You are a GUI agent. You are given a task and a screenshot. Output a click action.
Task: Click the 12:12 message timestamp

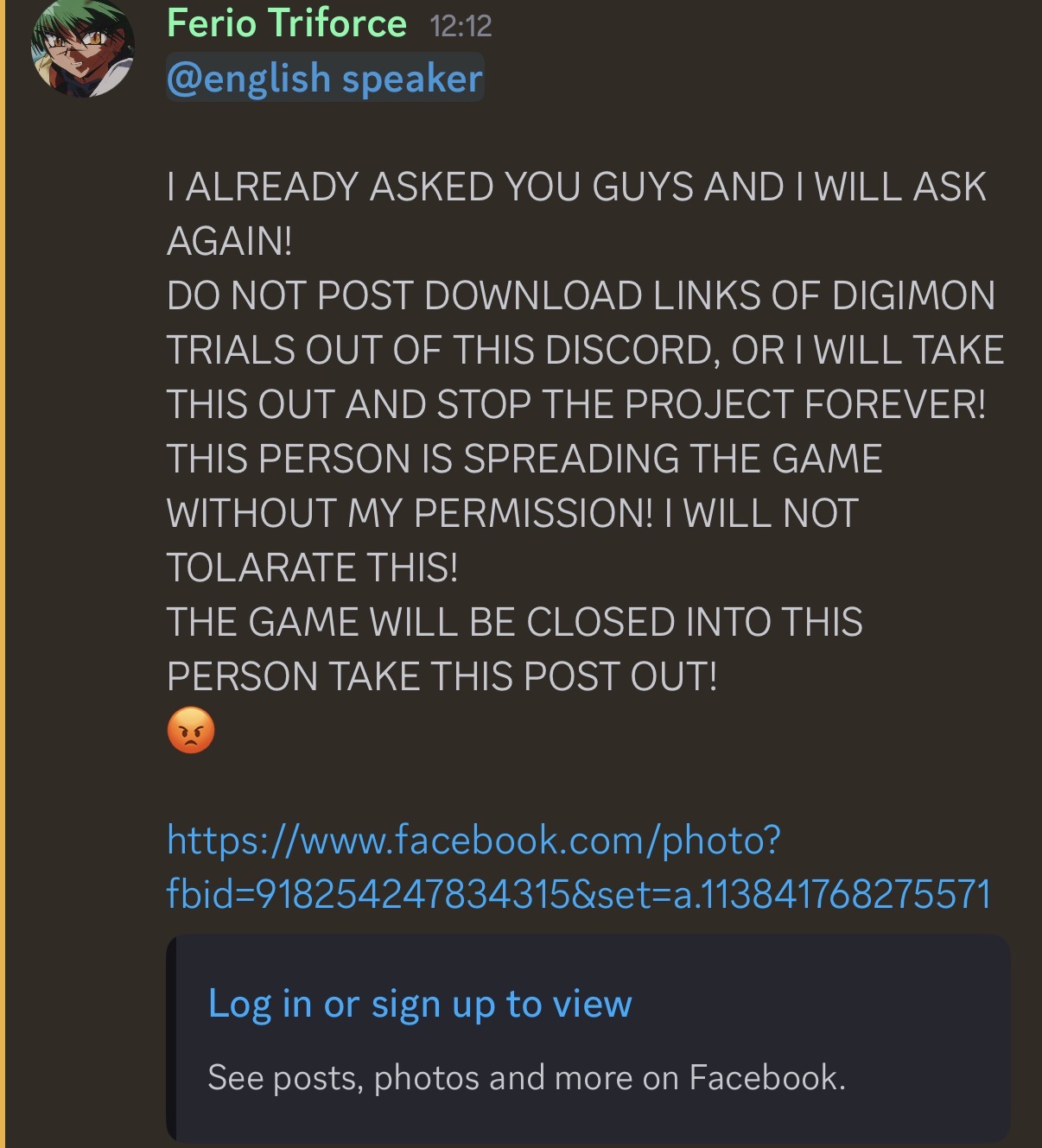click(461, 26)
